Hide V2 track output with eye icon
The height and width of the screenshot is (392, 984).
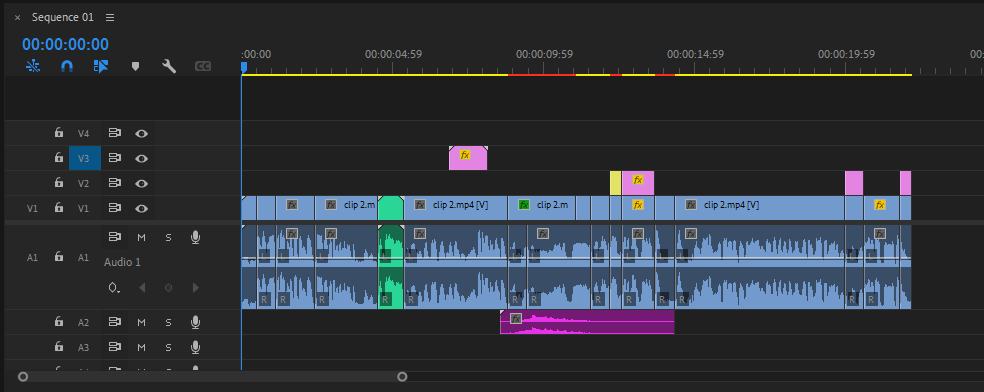coord(142,183)
